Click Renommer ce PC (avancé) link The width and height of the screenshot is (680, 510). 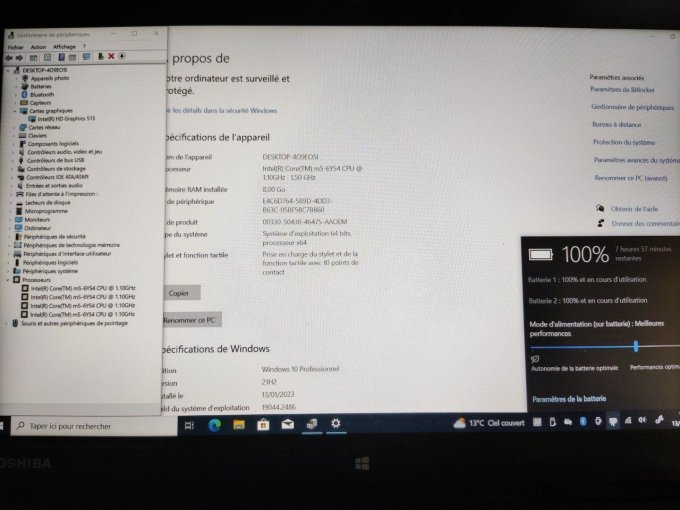tap(631, 178)
